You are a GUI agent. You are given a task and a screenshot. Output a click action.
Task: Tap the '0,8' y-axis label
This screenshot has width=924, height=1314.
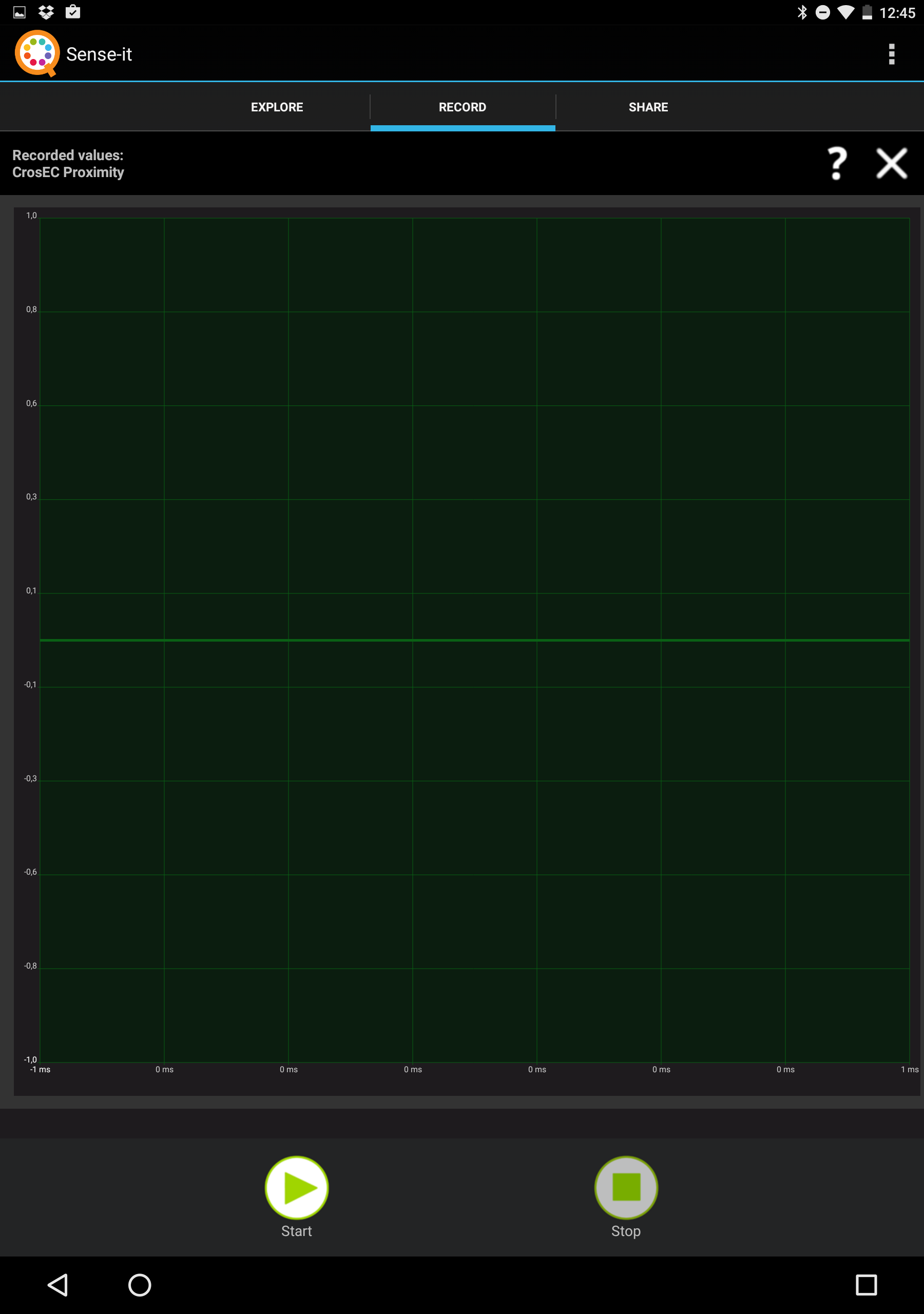coord(31,310)
